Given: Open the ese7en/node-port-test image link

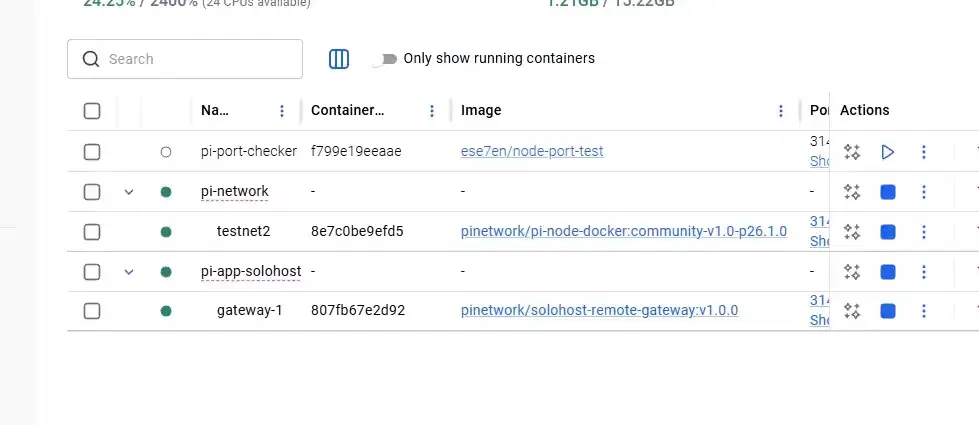Looking at the screenshot, I should [x=532, y=152].
